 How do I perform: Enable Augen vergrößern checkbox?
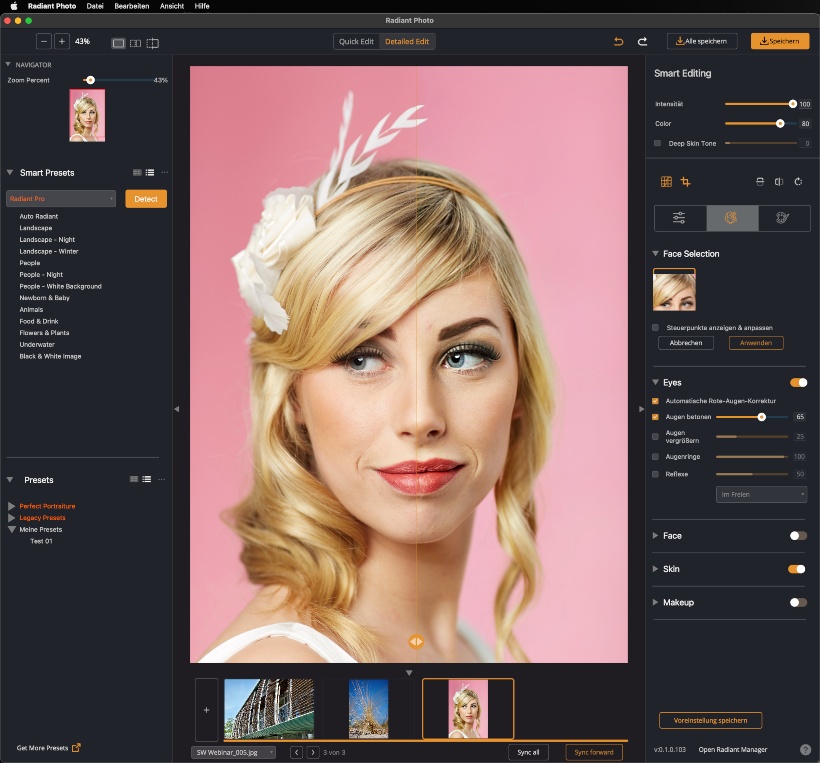pyautogui.click(x=655, y=436)
